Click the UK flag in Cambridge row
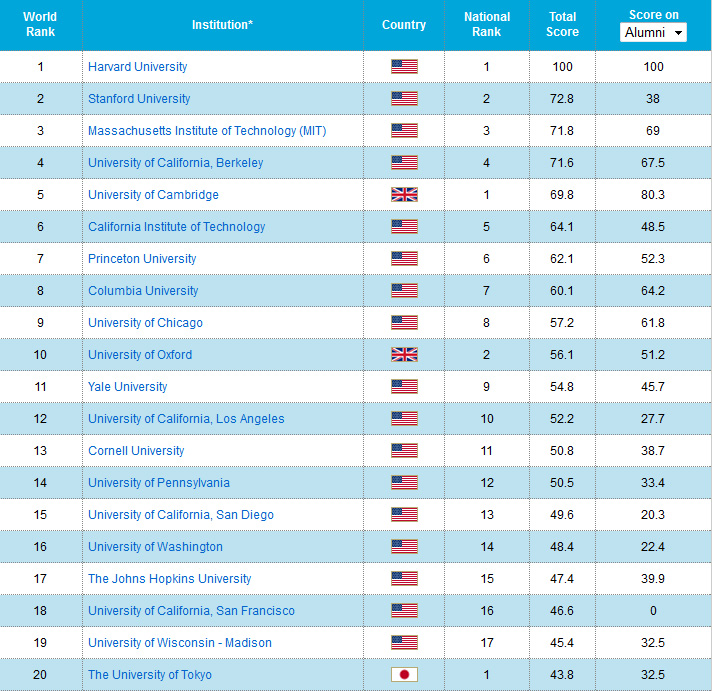 (404, 195)
